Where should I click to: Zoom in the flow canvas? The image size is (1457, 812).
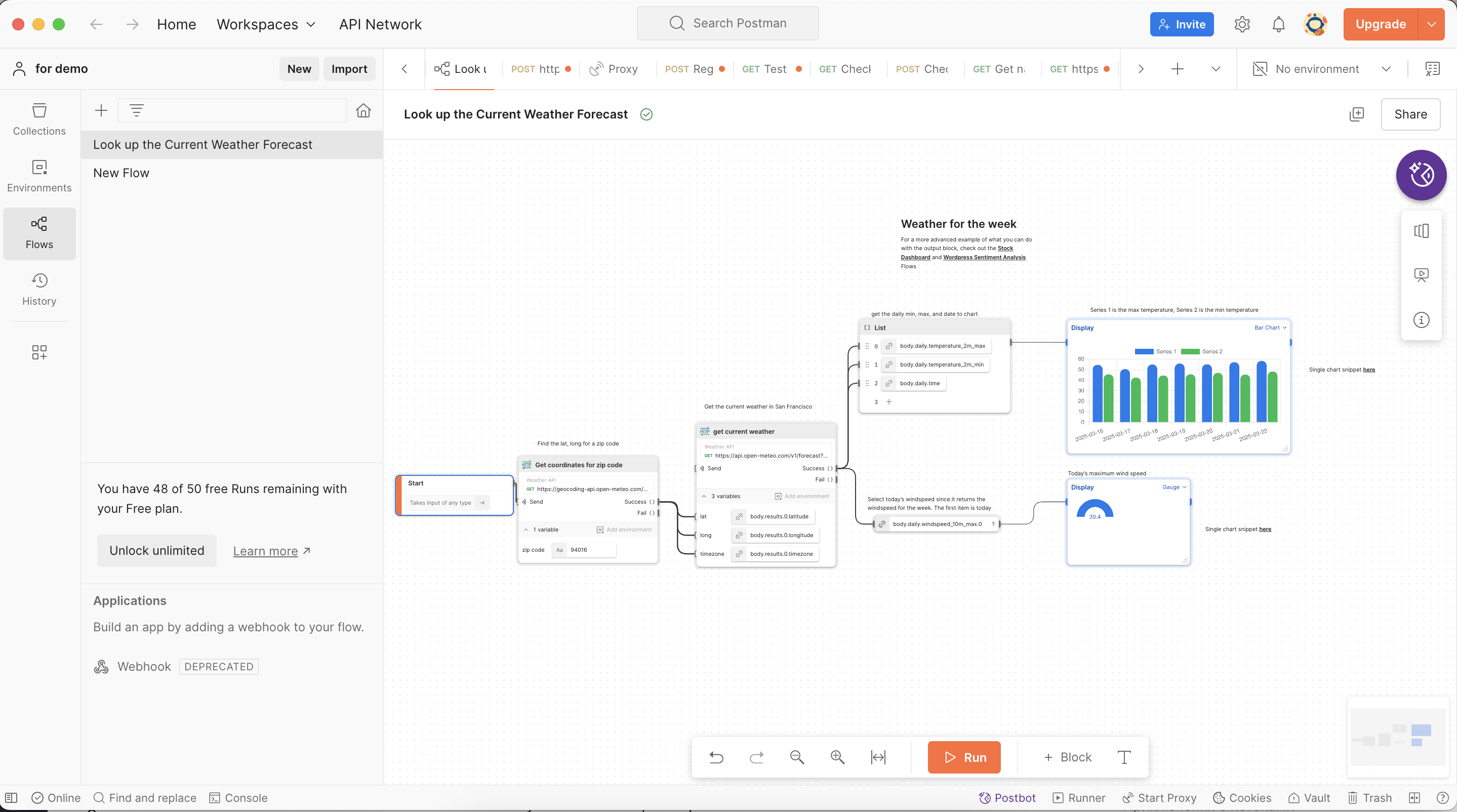[838, 757]
